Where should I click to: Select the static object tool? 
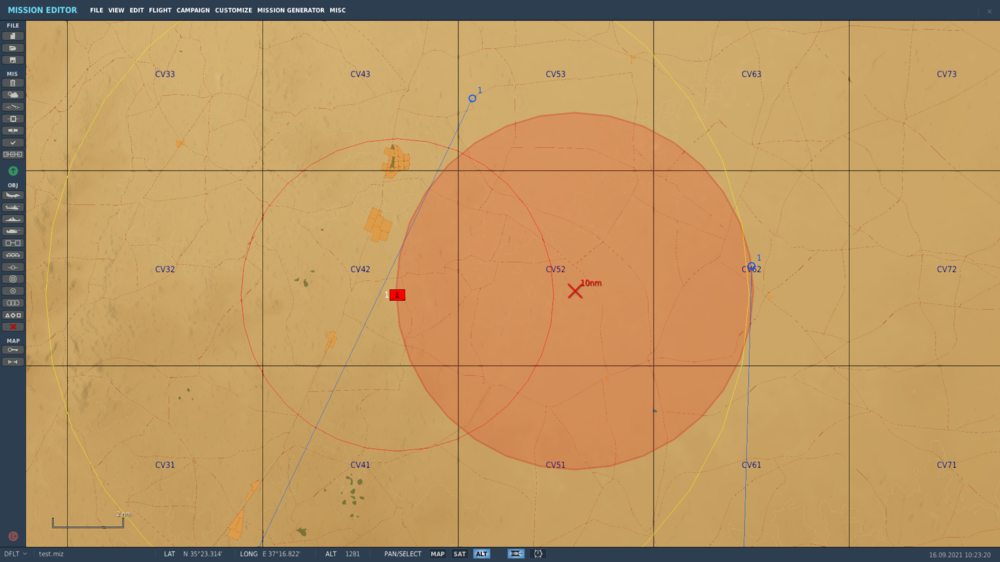point(13,243)
